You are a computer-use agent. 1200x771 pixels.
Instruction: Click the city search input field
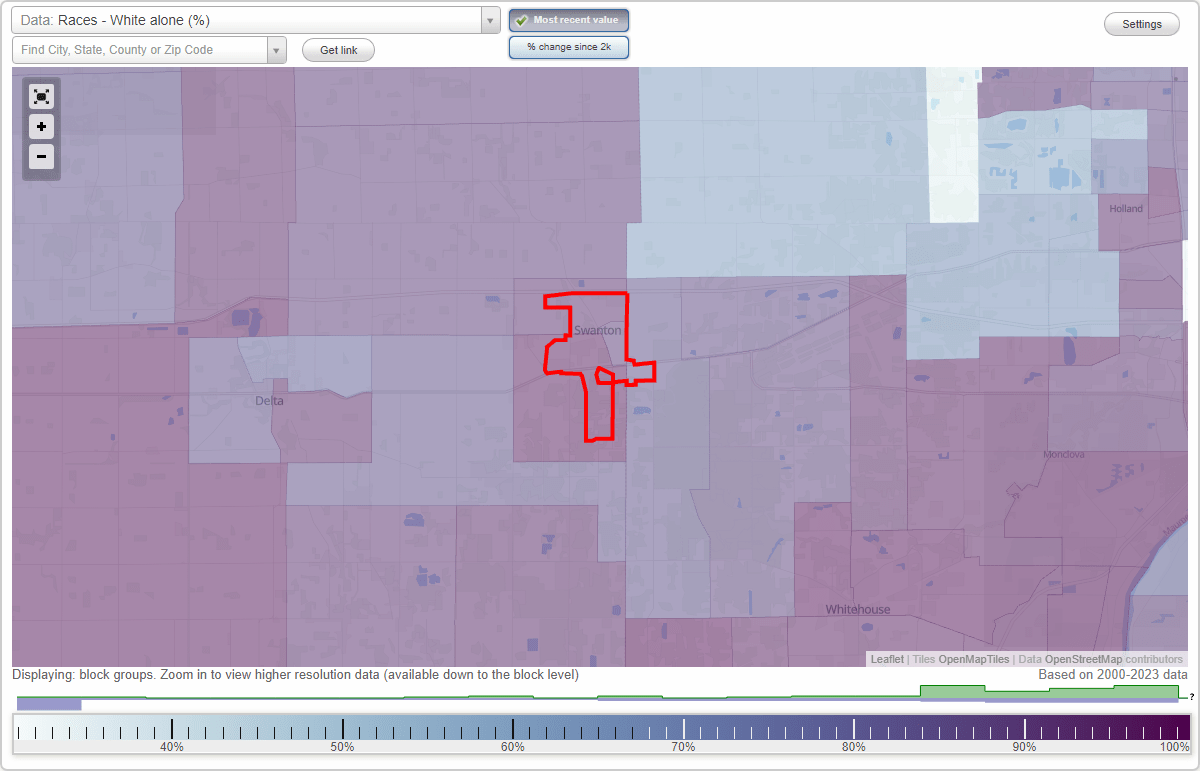[140, 49]
